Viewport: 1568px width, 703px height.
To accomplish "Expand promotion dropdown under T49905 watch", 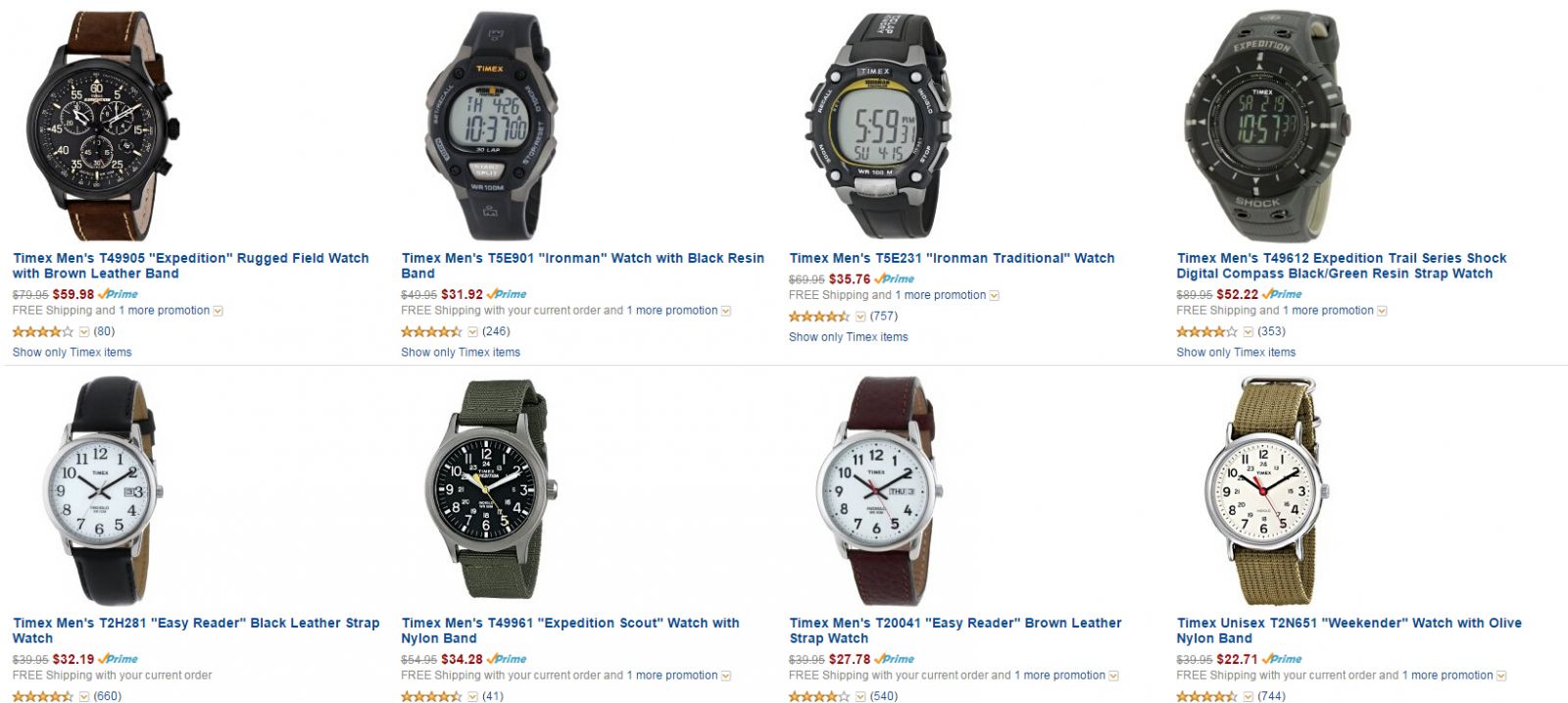I will click(x=218, y=311).
